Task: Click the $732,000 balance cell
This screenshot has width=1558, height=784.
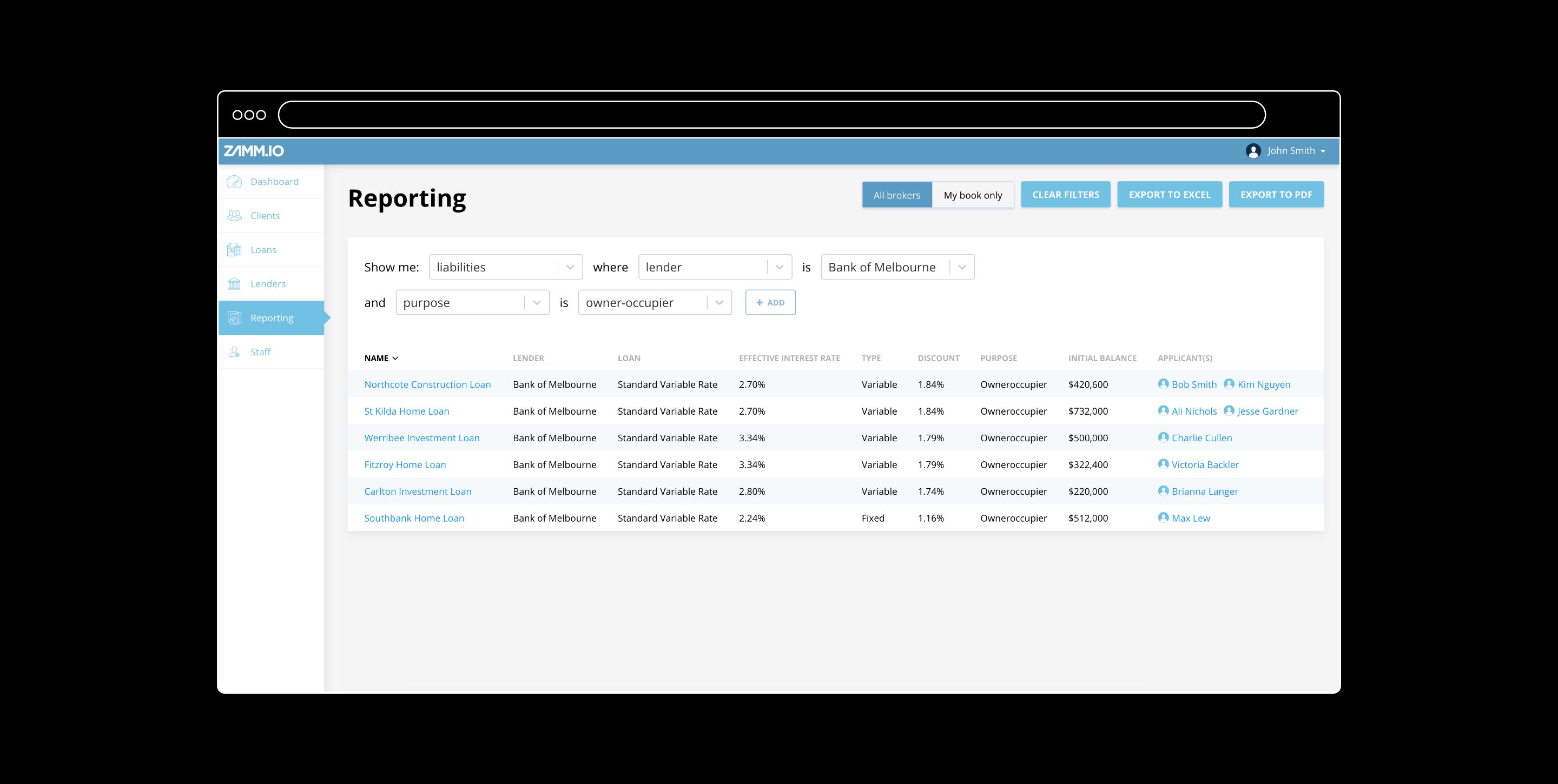Action: [x=1088, y=411]
